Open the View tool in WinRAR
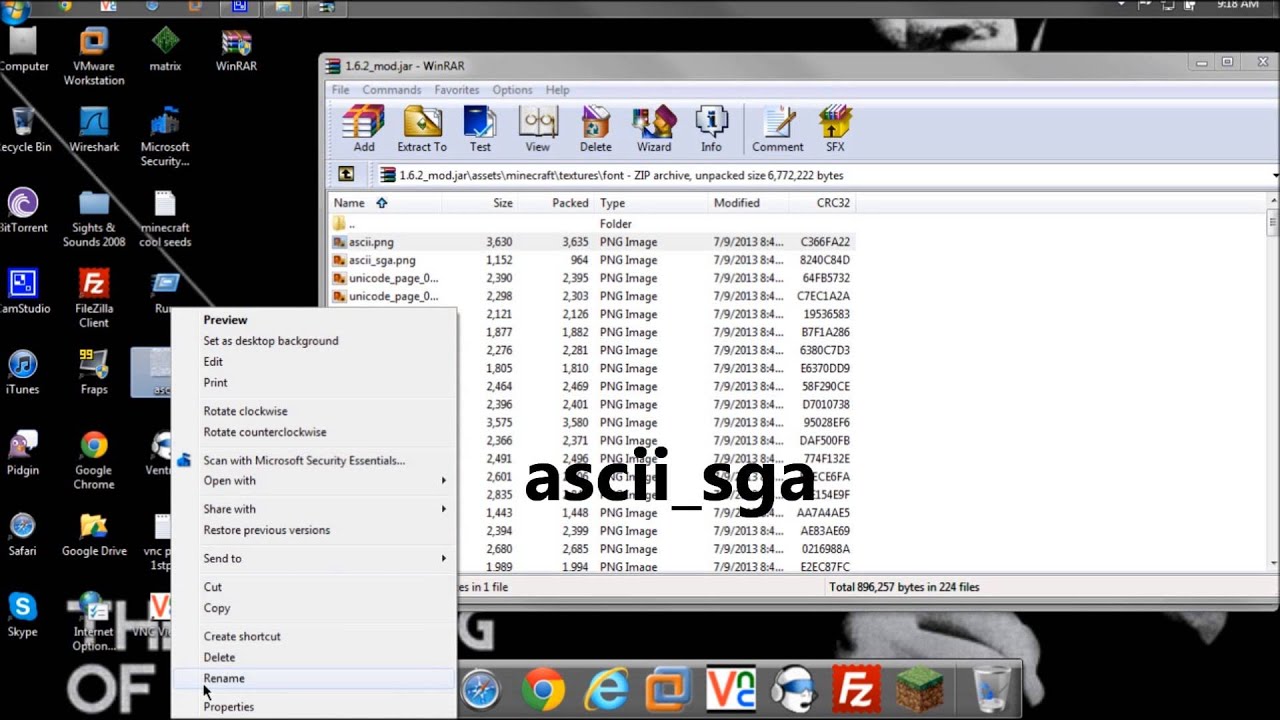 pyautogui.click(x=538, y=129)
